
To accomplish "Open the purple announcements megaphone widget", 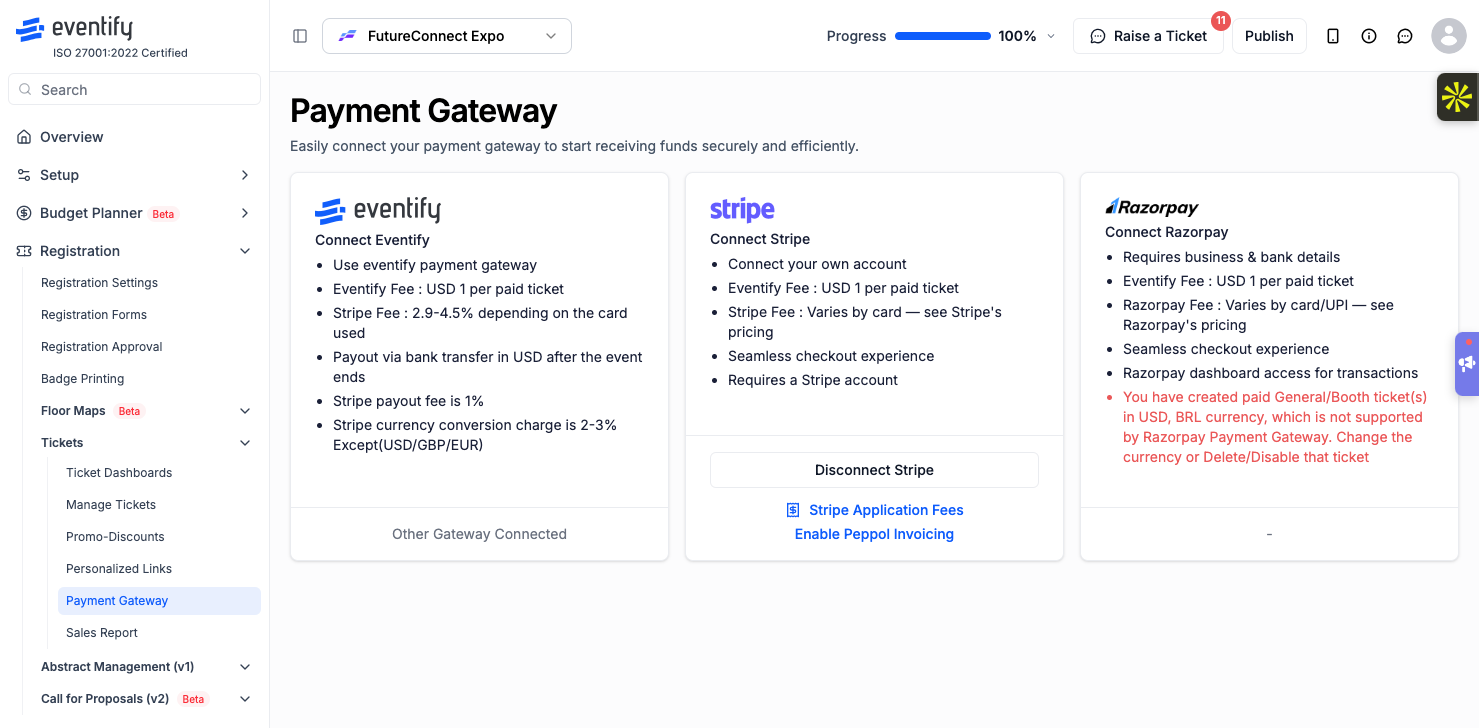I will click(x=1467, y=363).
